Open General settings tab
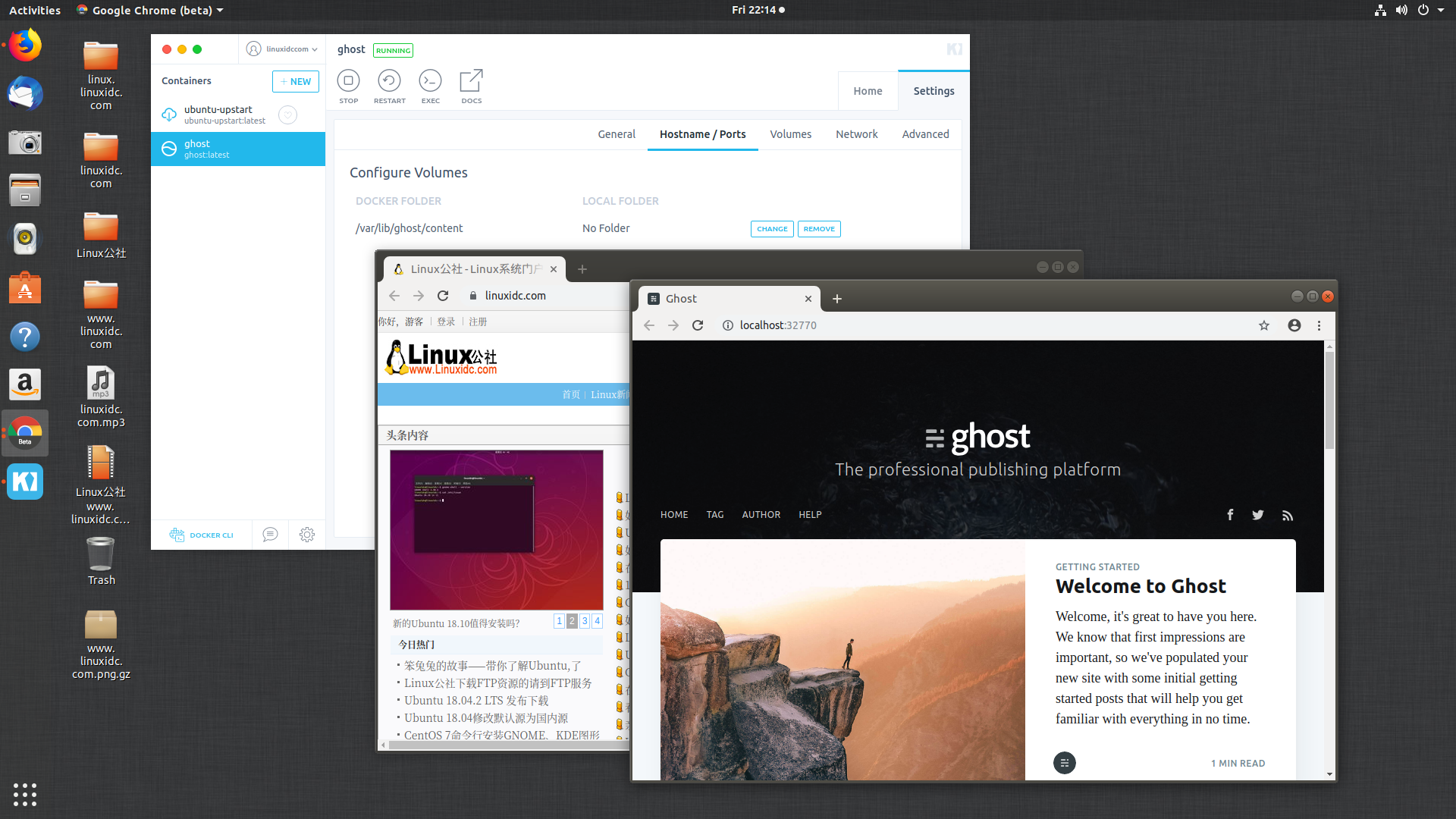 [x=617, y=134]
